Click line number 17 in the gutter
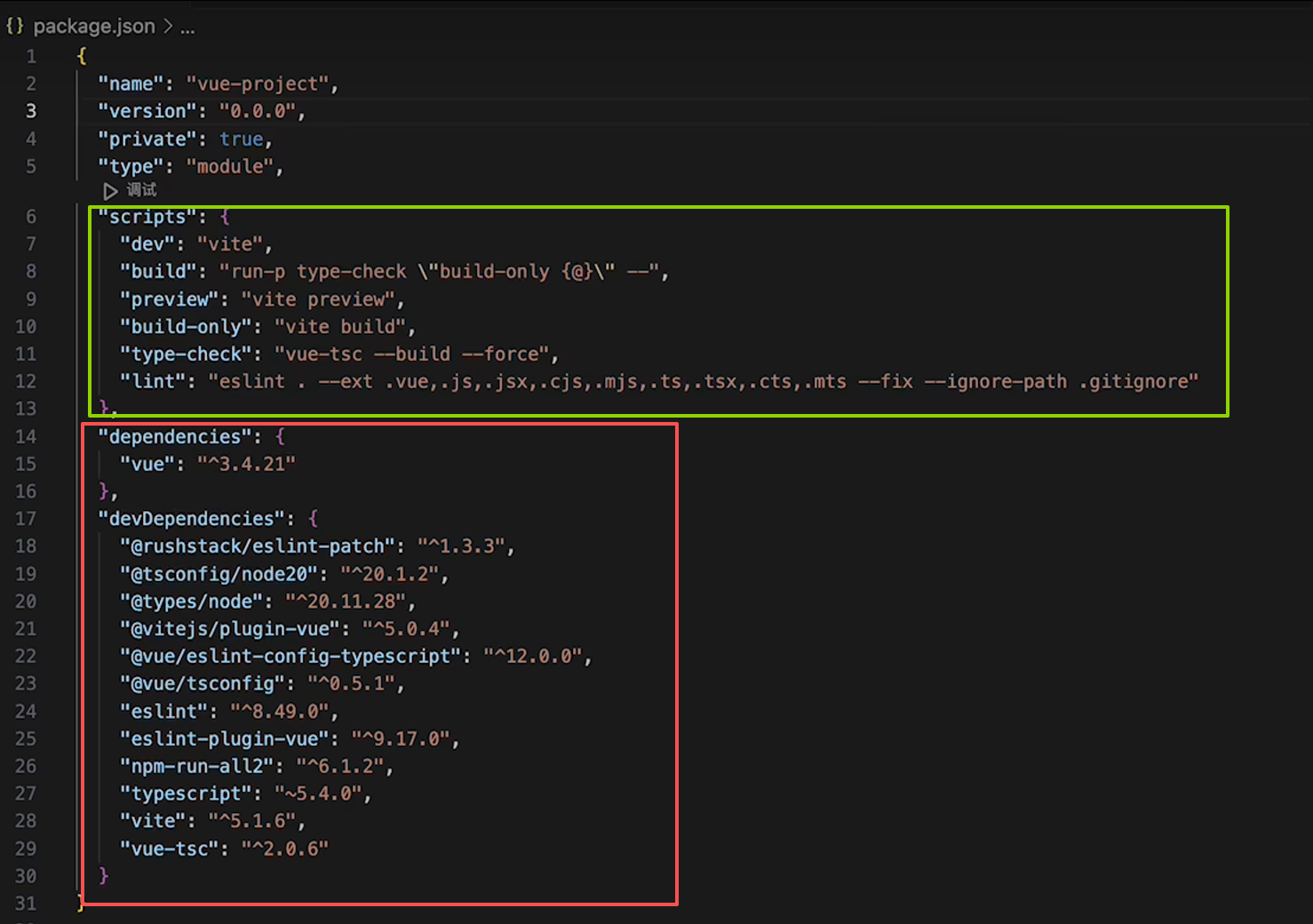 pyautogui.click(x=26, y=519)
